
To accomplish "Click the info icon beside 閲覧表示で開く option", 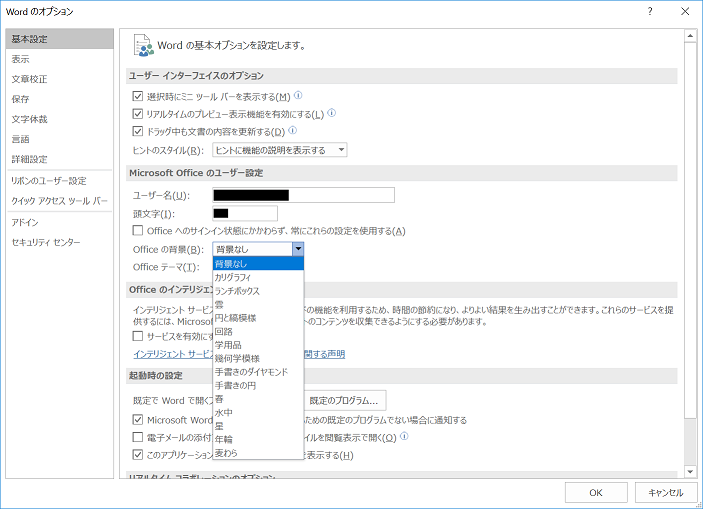I will (404, 436).
